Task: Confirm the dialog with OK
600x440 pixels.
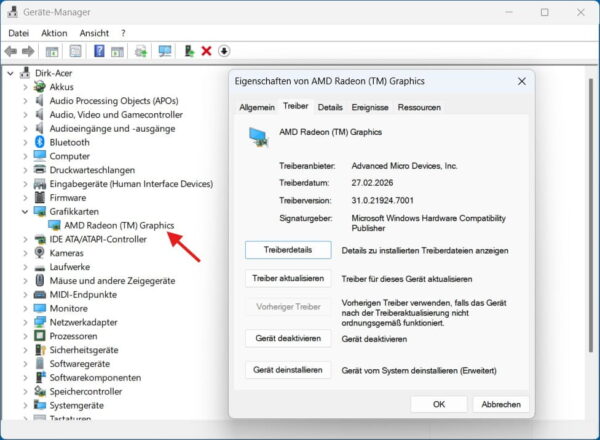Action: [x=439, y=404]
